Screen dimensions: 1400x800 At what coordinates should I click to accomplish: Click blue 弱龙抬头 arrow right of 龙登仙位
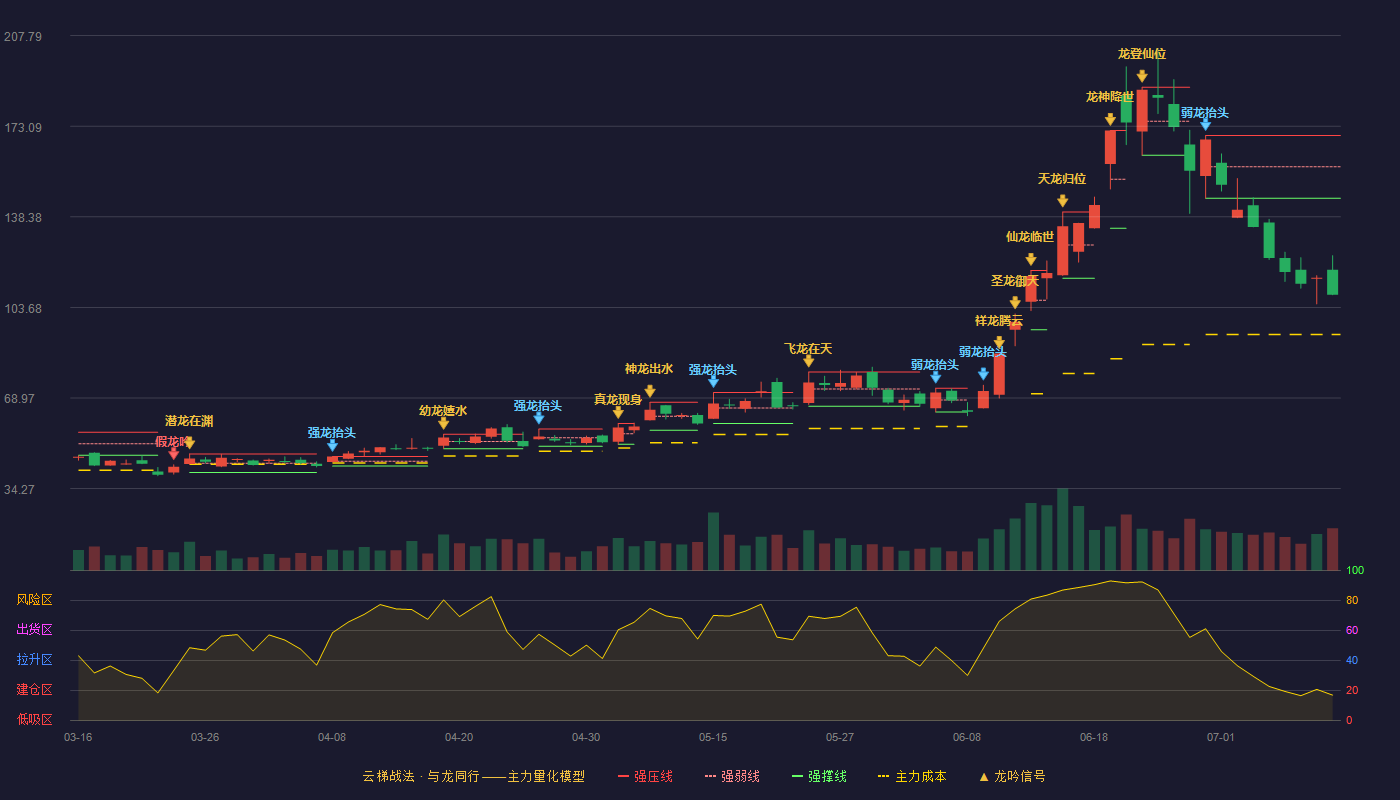tap(1205, 125)
